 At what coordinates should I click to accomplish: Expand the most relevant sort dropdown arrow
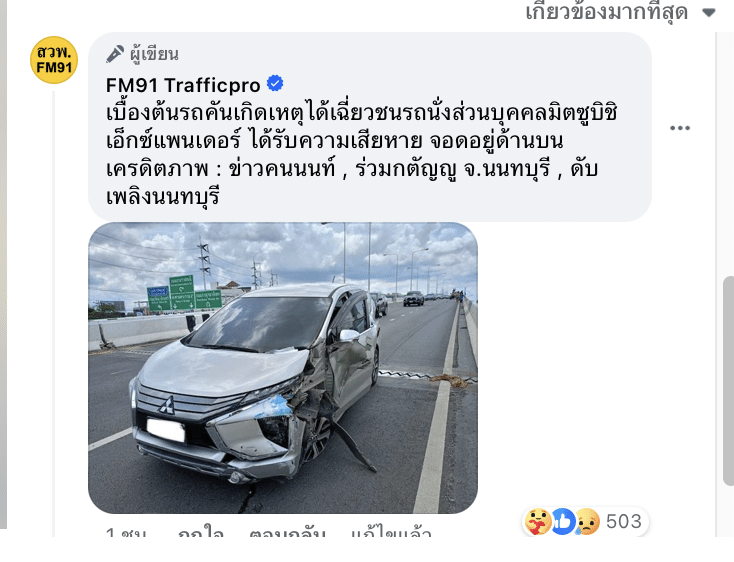[709, 13]
